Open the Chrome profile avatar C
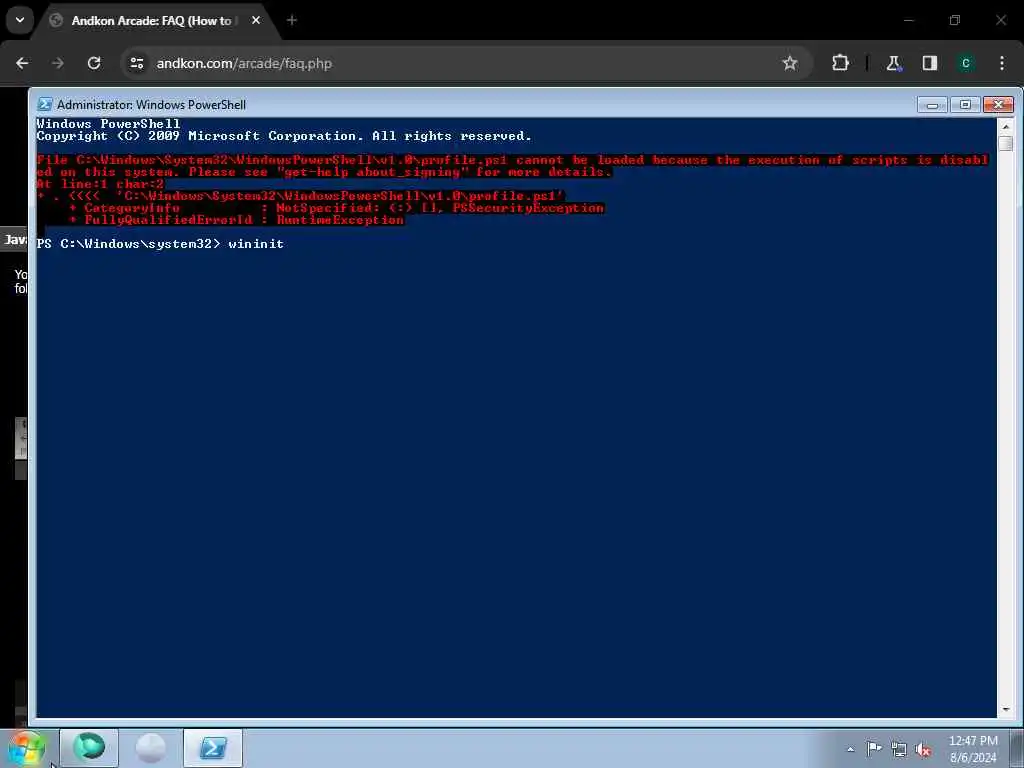Viewport: 1024px width, 768px height. tap(966, 63)
